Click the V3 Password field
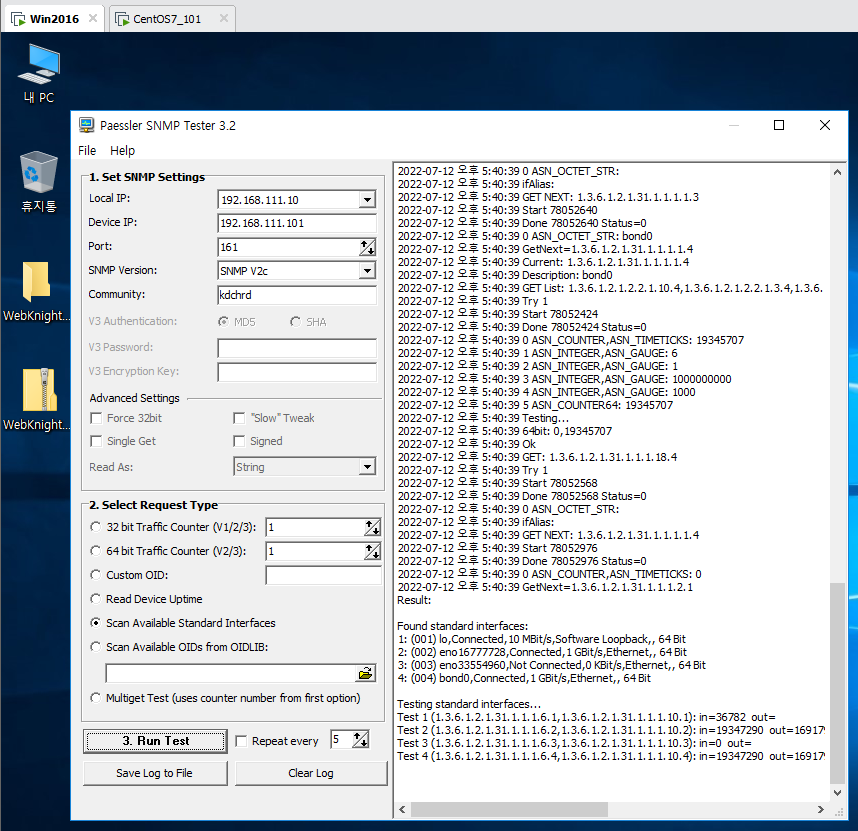 [x=297, y=347]
